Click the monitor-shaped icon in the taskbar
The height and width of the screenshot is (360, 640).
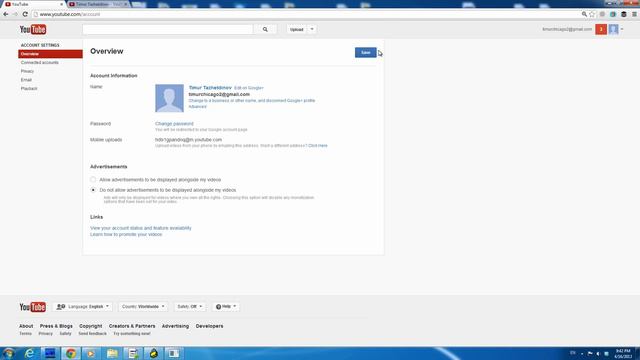point(50,353)
